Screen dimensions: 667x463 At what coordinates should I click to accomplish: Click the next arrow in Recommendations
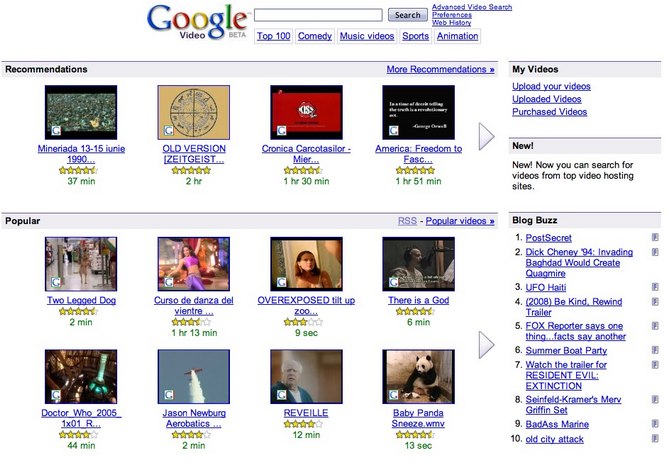click(486, 137)
